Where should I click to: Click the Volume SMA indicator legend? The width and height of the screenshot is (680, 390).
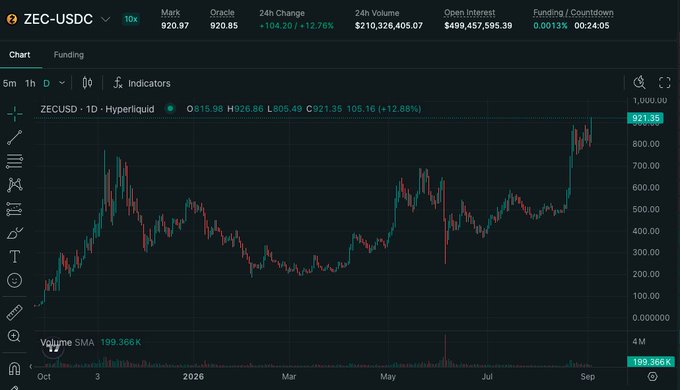pyautogui.click(x=67, y=342)
